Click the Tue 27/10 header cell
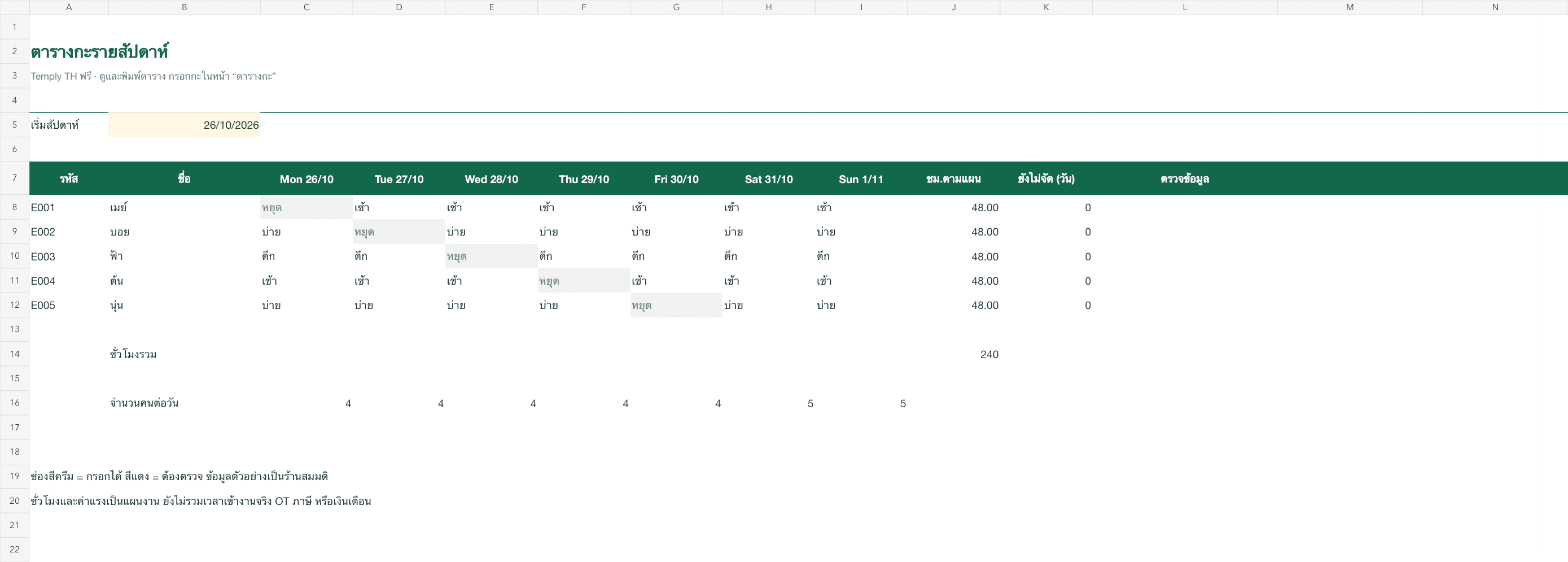Viewport: 1568px width, 562px height. click(398, 178)
